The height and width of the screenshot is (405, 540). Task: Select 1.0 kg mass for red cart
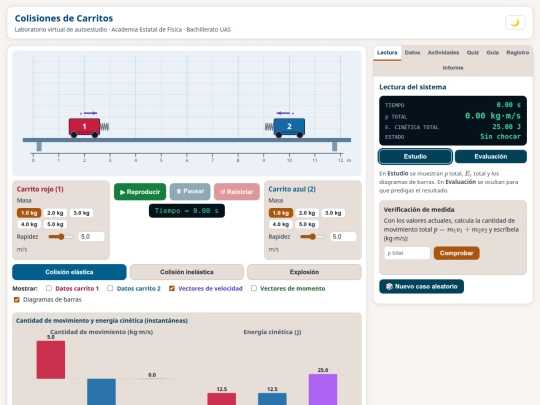click(x=29, y=213)
